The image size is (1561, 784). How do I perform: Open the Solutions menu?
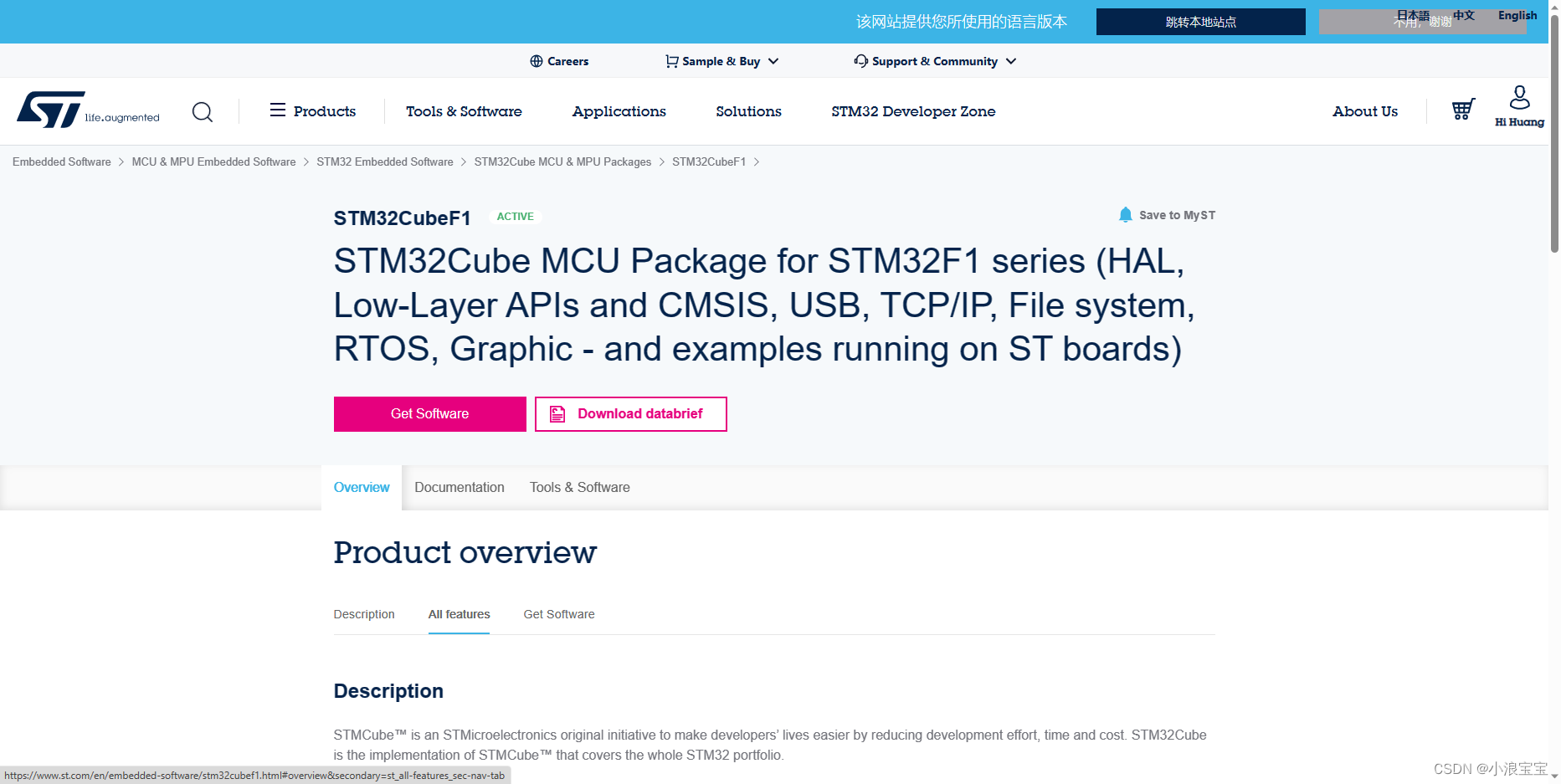tap(748, 111)
